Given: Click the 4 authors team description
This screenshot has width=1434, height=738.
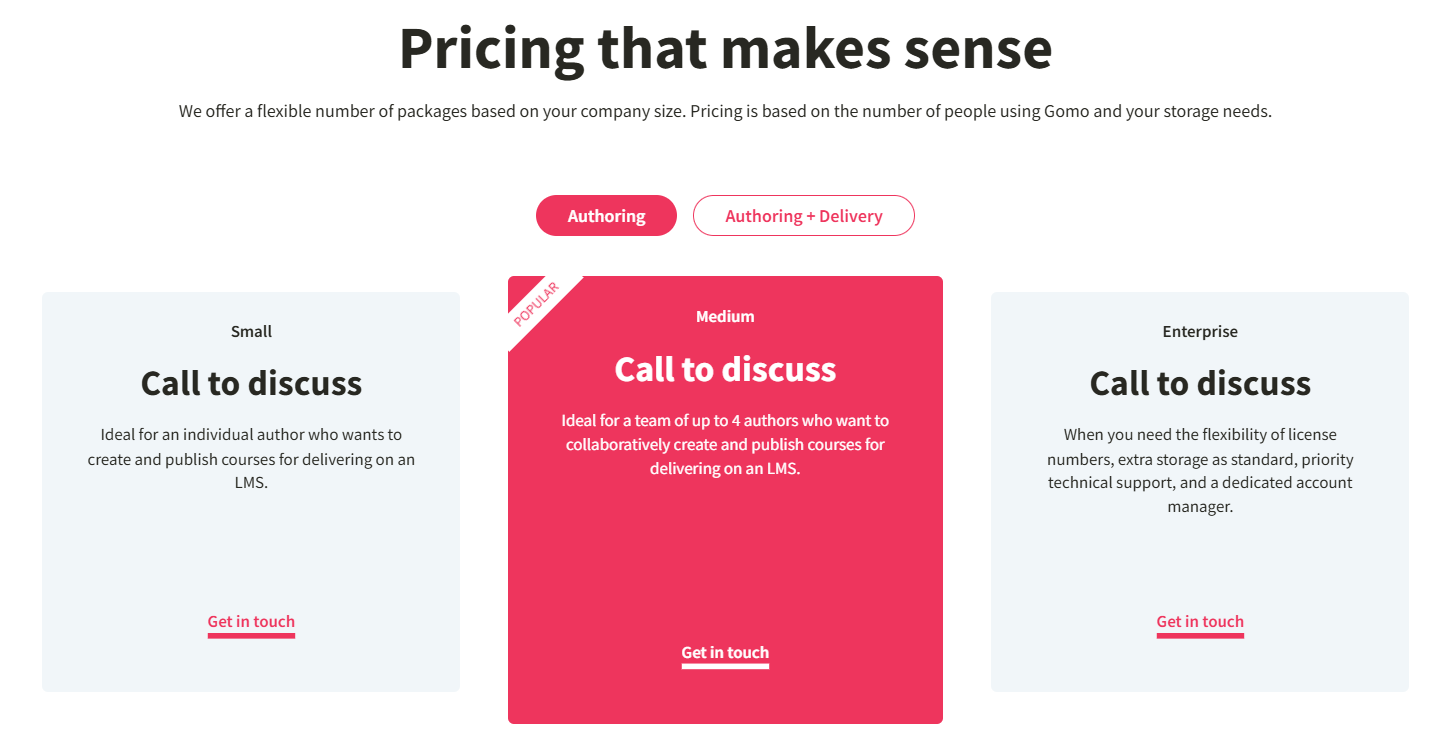Looking at the screenshot, I should click(x=725, y=444).
